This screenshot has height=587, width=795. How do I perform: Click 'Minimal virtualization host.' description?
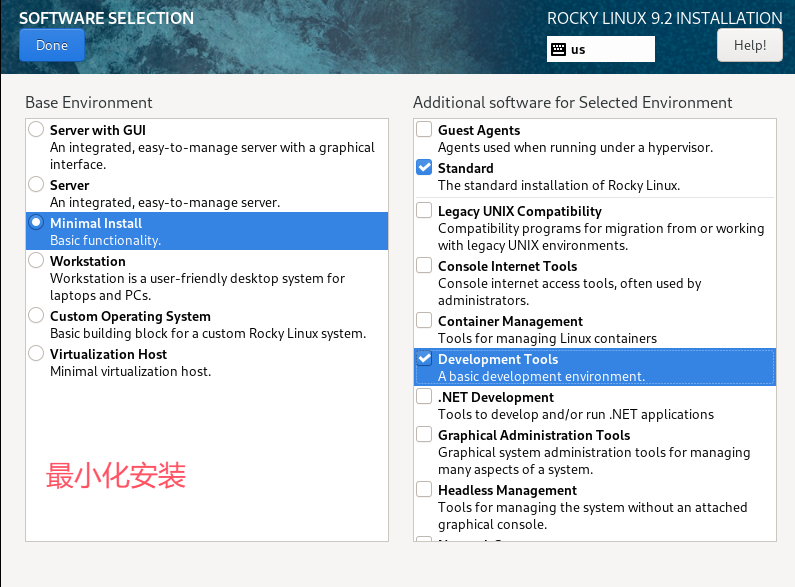(x=130, y=372)
